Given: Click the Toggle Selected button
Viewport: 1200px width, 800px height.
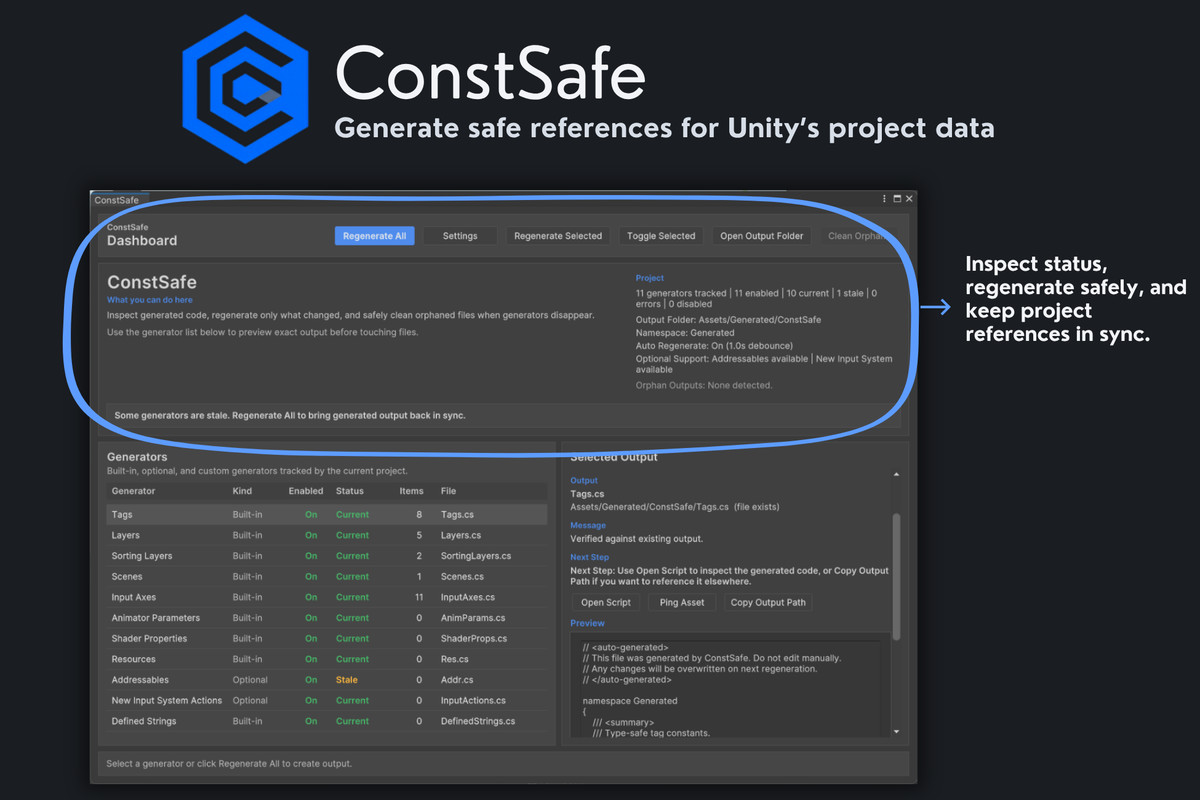Looking at the screenshot, I should (x=661, y=236).
